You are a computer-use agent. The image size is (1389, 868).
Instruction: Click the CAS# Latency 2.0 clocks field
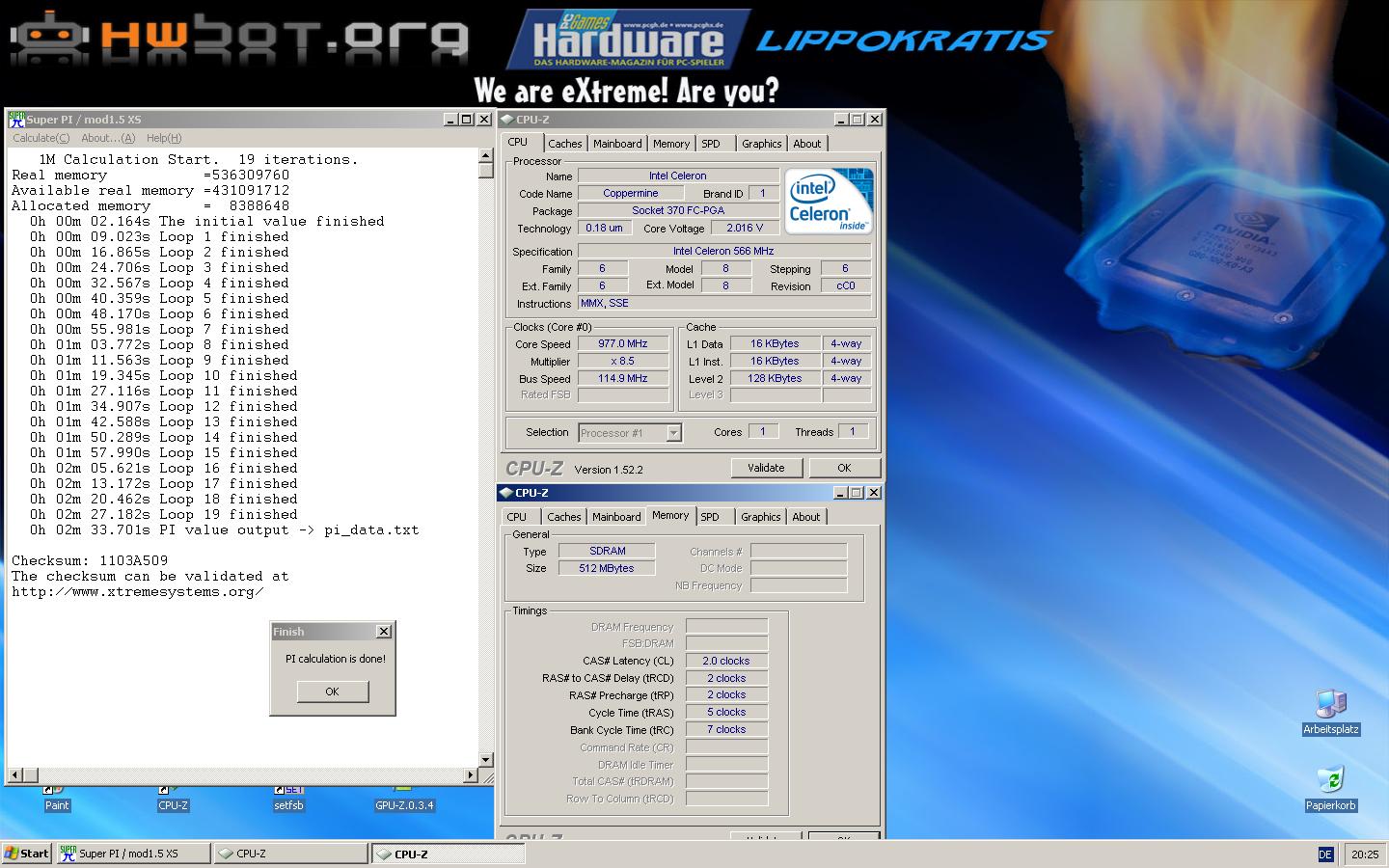pos(726,661)
